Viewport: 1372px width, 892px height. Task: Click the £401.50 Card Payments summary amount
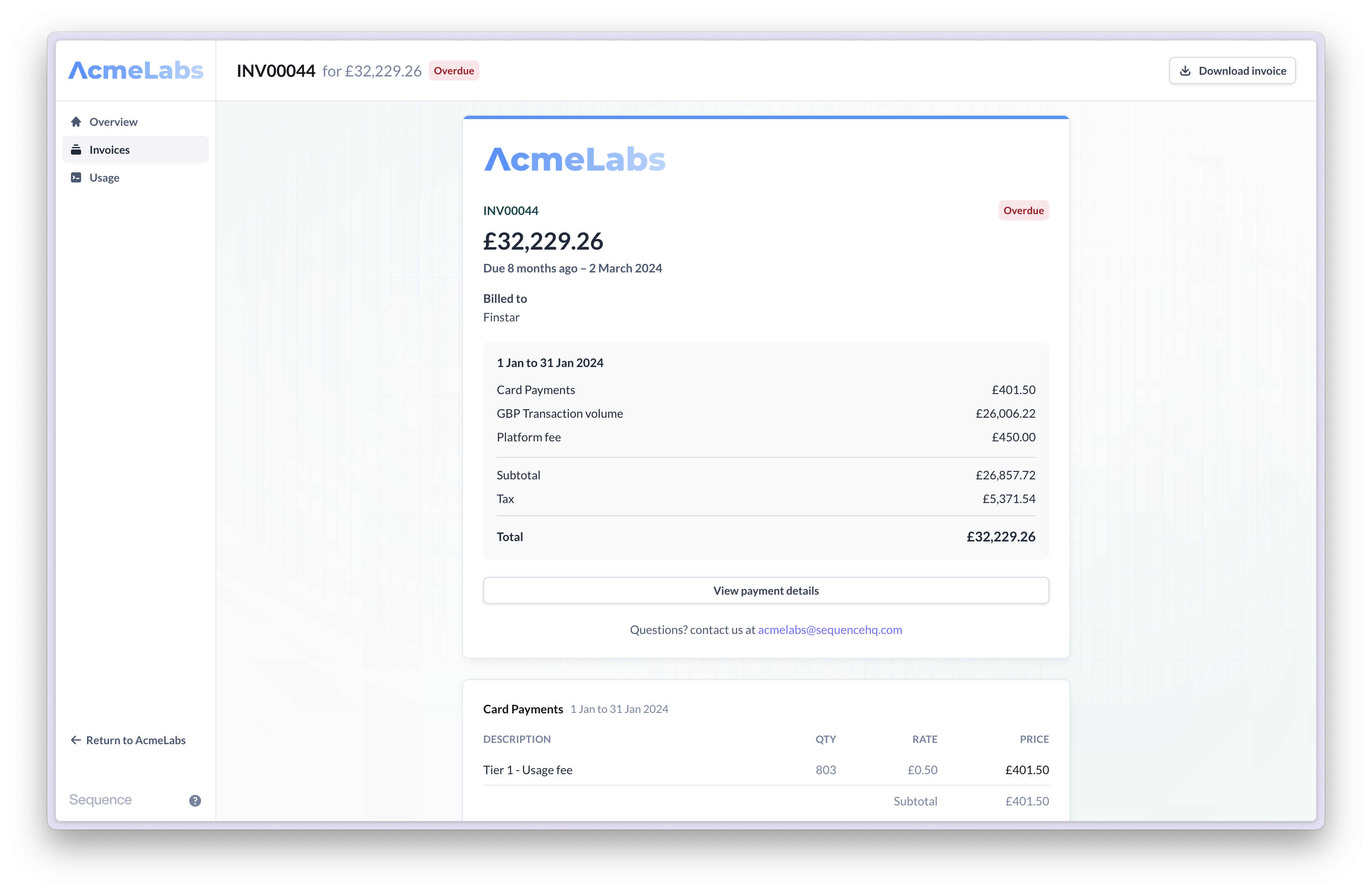pyautogui.click(x=1013, y=390)
